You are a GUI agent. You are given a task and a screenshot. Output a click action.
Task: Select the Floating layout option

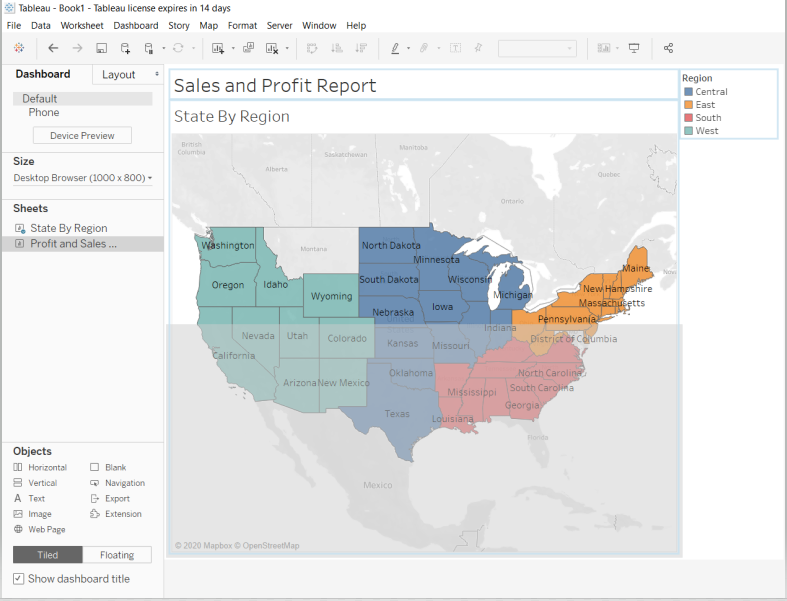[117, 555]
